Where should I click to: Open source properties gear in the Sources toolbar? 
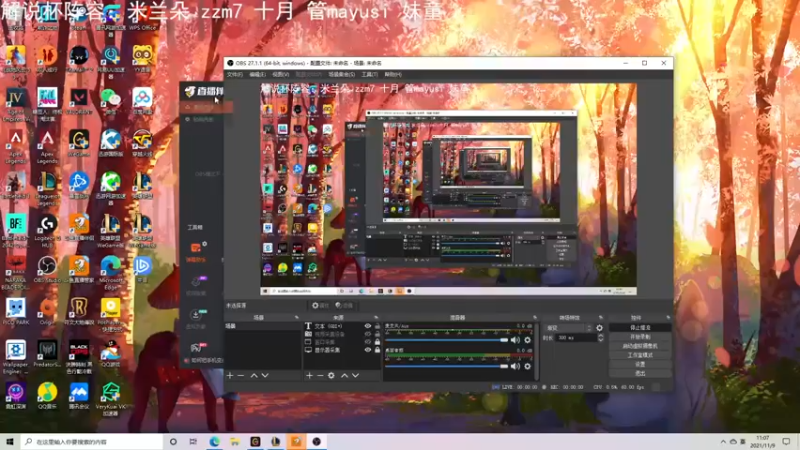tap(331, 376)
